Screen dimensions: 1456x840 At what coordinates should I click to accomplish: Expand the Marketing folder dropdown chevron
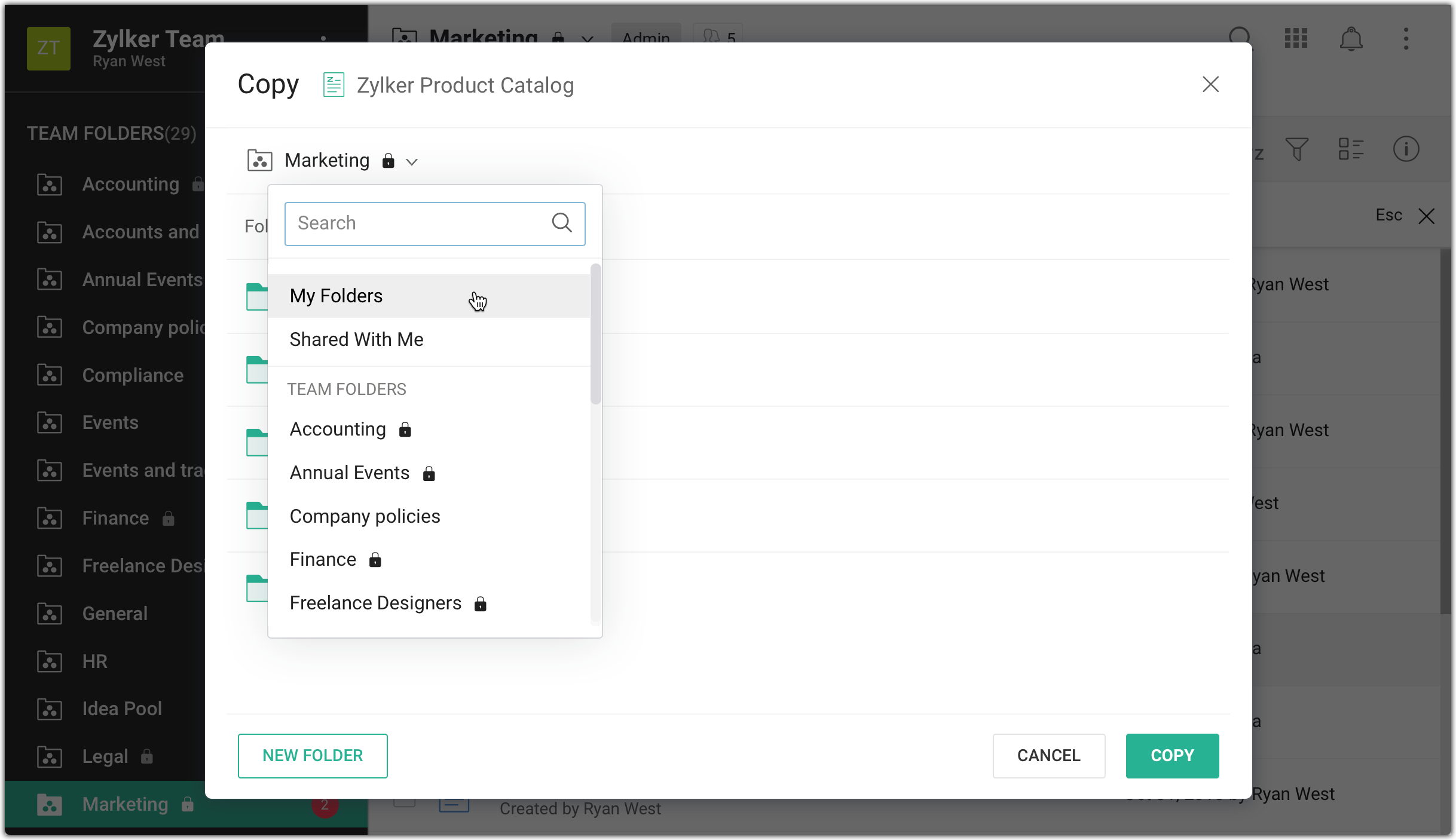pyautogui.click(x=412, y=161)
